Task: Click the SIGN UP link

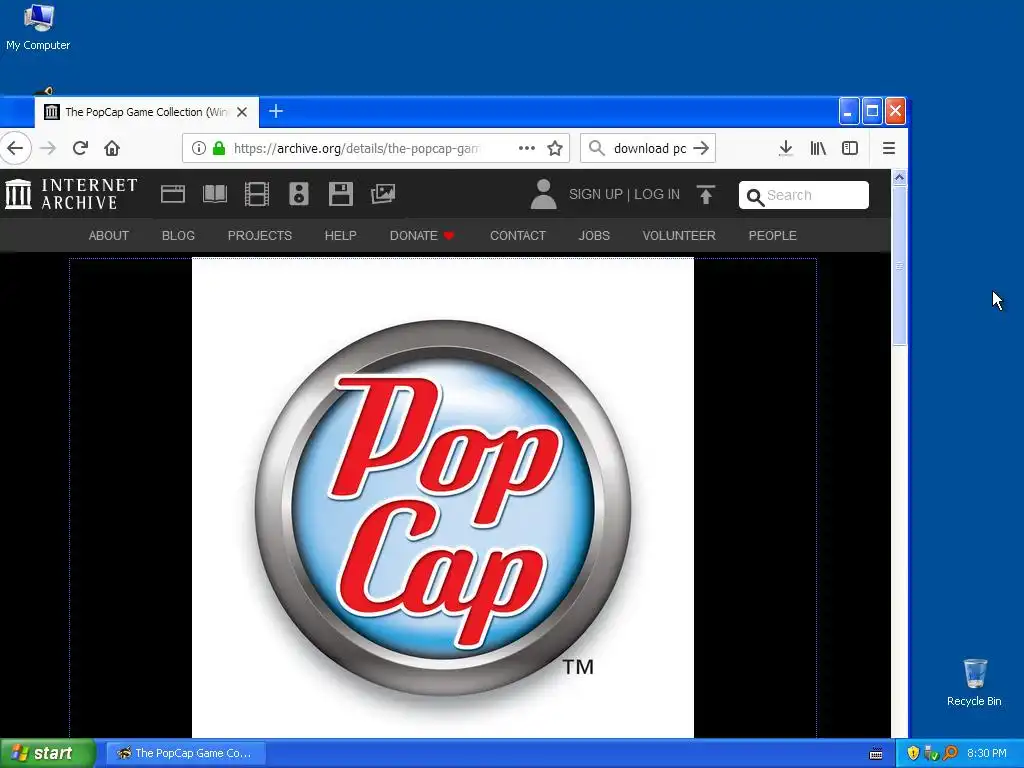Action: 596,195
